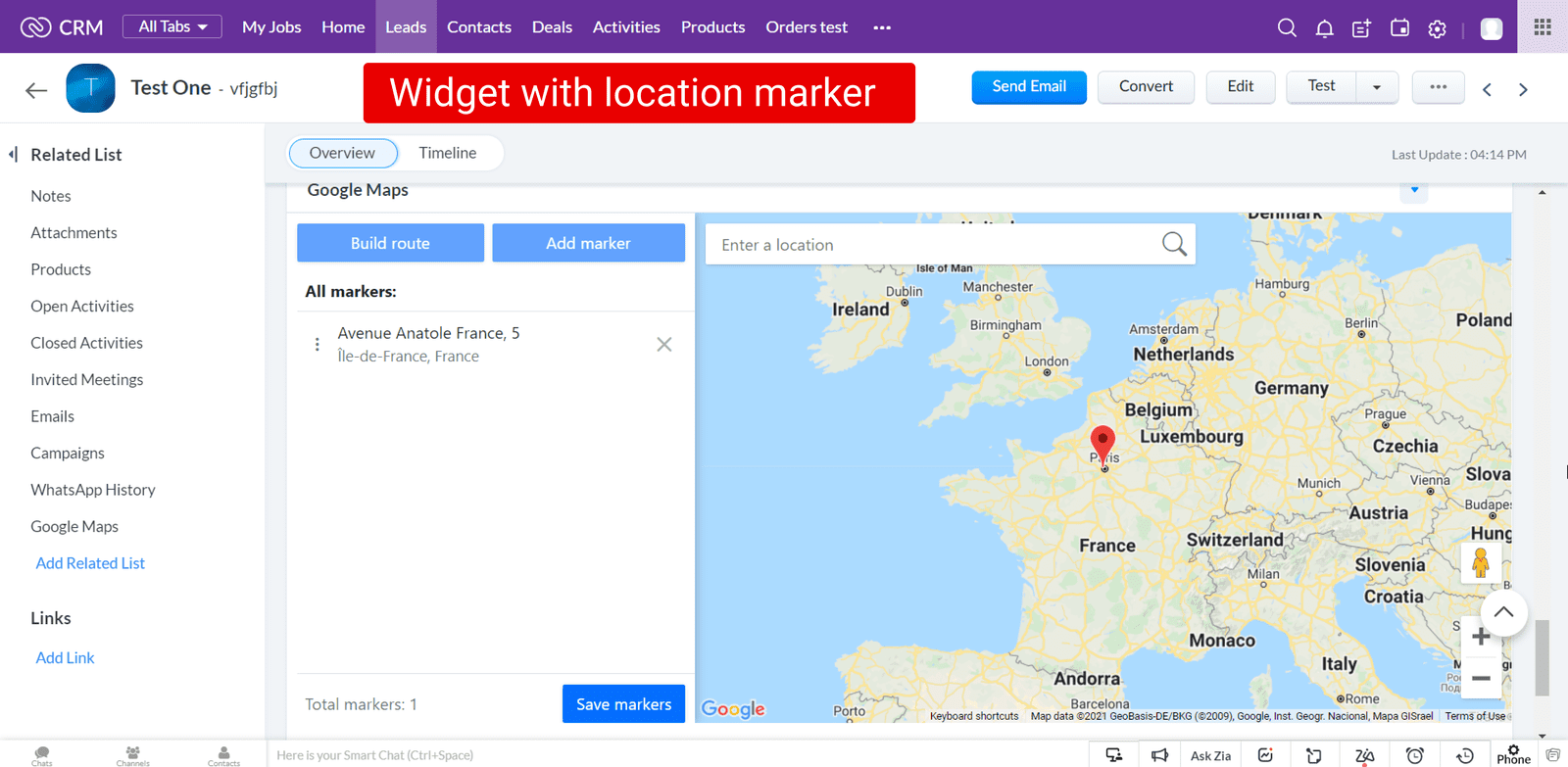Image resolution: width=1568 pixels, height=767 pixels.
Task: Switch to the Leads tab
Action: click(x=406, y=26)
